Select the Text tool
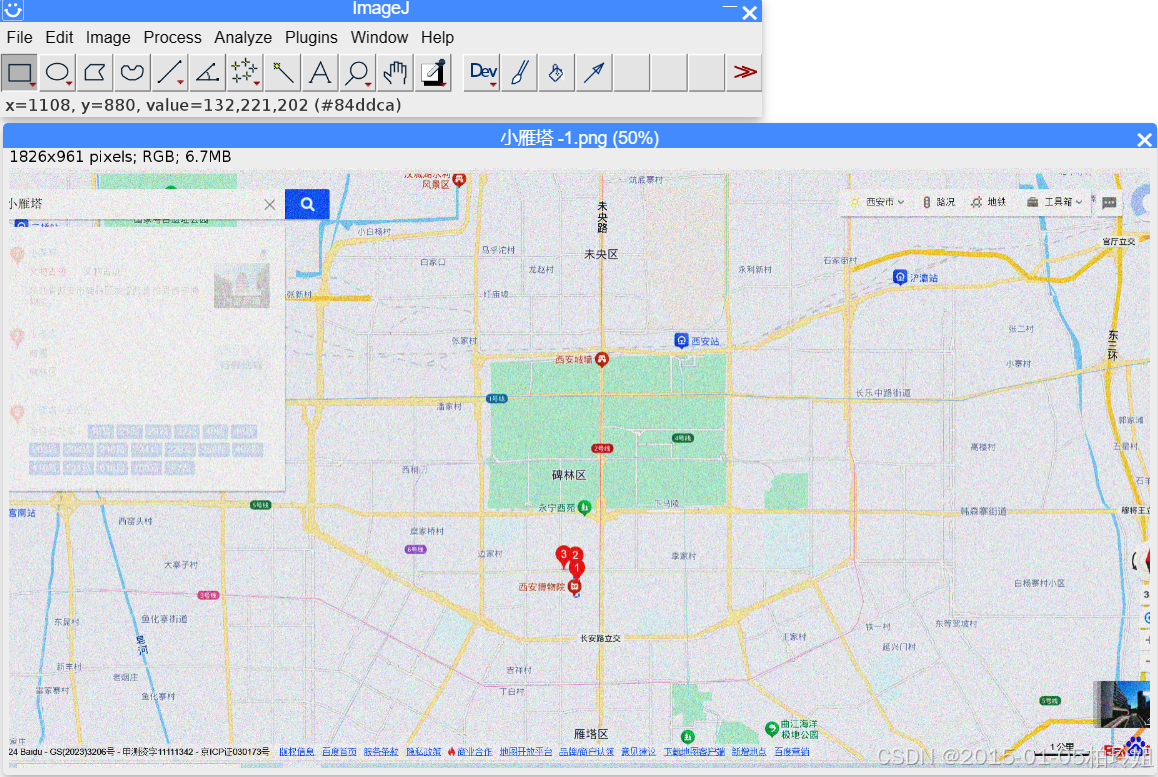 321,72
